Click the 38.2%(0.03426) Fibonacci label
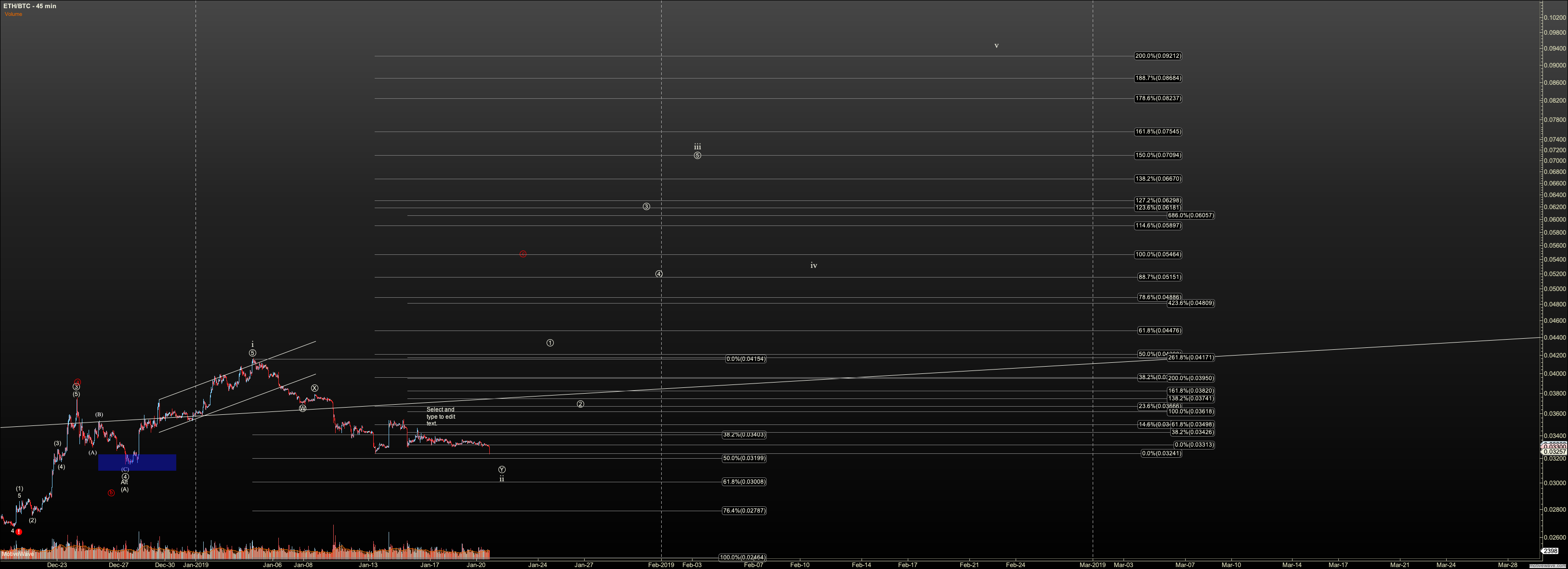Viewport: 1568px width, 569px height. tap(1192, 433)
